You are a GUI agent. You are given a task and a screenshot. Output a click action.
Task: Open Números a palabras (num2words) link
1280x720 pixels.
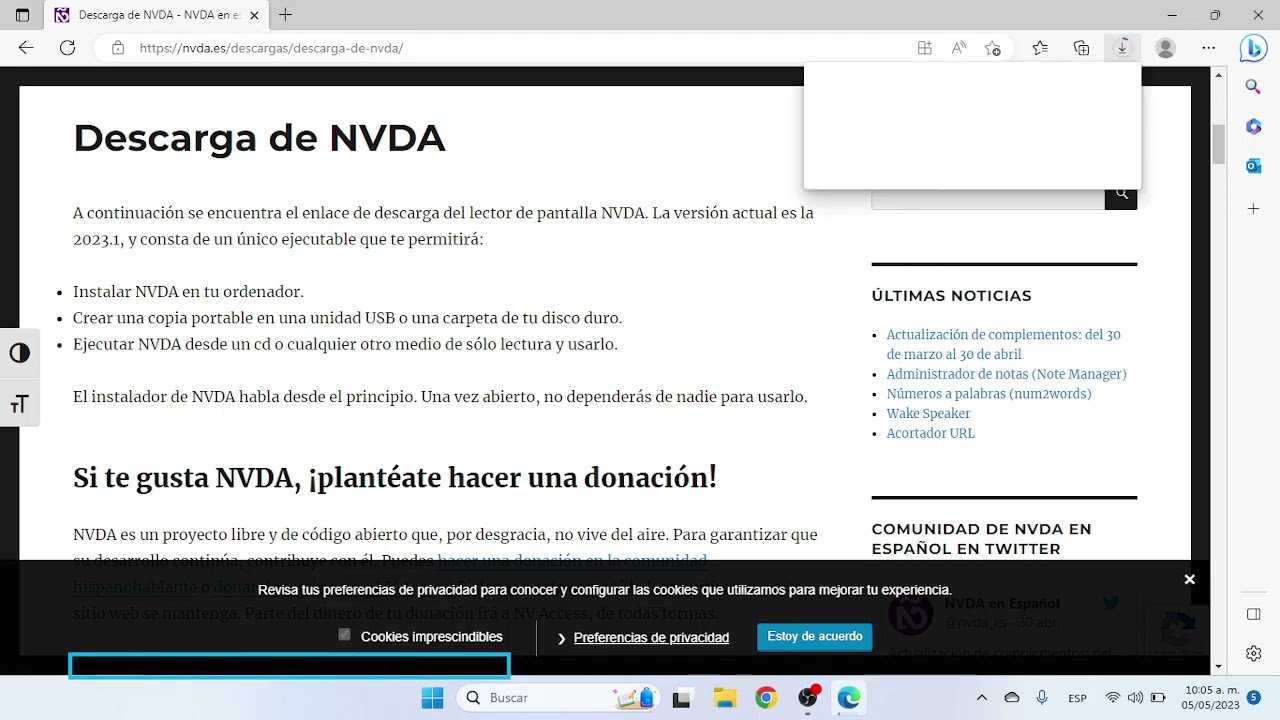[x=988, y=394]
